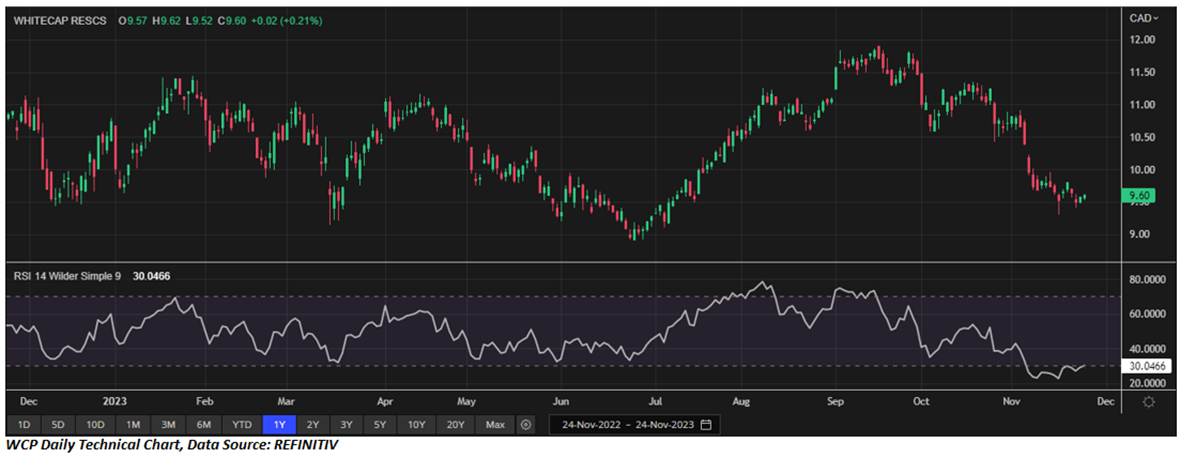Set range to 3M
1180x458 pixels.
point(168,425)
